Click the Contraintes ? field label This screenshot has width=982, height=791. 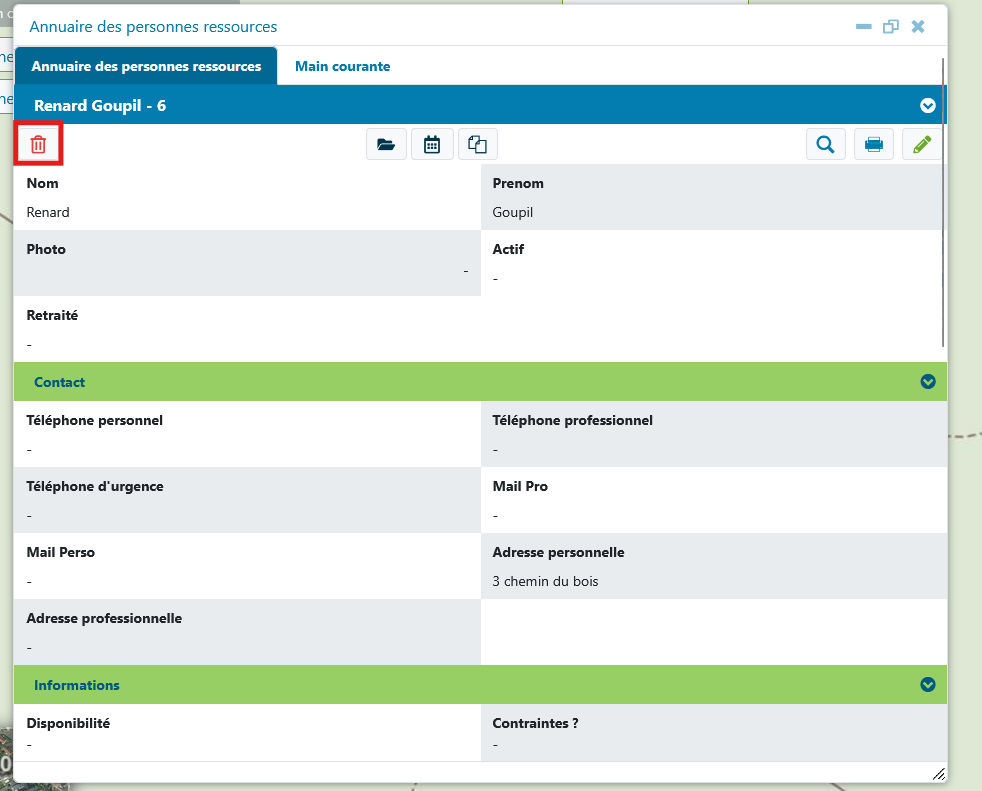coord(535,723)
